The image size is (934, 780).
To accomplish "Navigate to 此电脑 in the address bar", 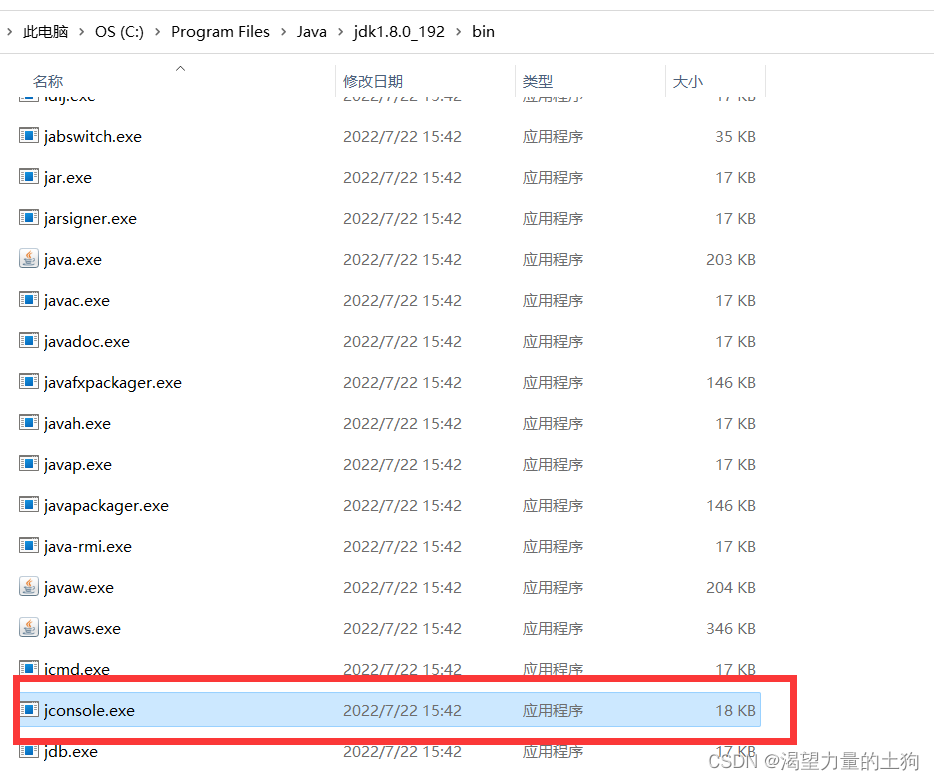I will (x=46, y=32).
